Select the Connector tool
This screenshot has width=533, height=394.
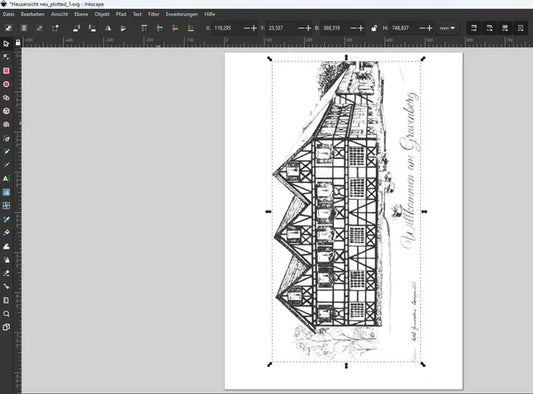pos(6,287)
